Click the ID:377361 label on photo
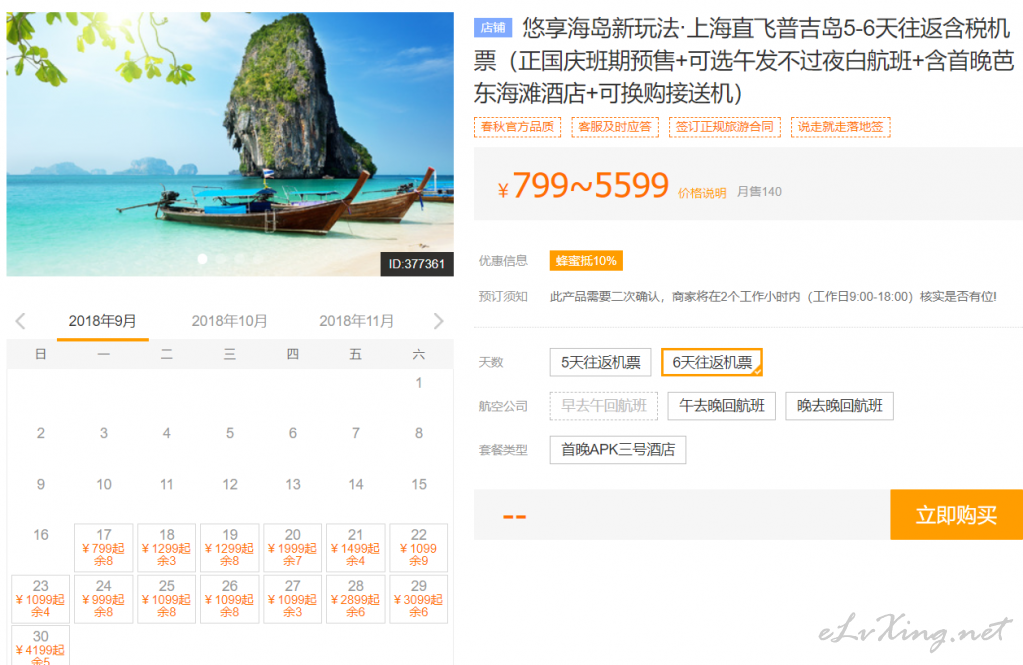Viewport: 1023px width, 665px height. 417,264
